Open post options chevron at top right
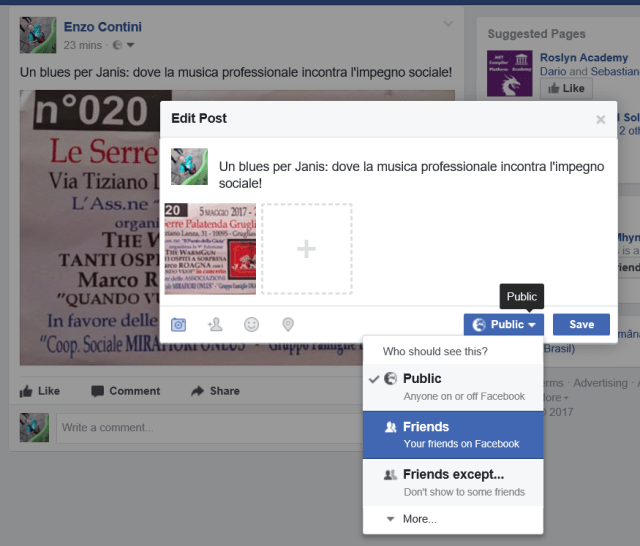 coord(448,24)
